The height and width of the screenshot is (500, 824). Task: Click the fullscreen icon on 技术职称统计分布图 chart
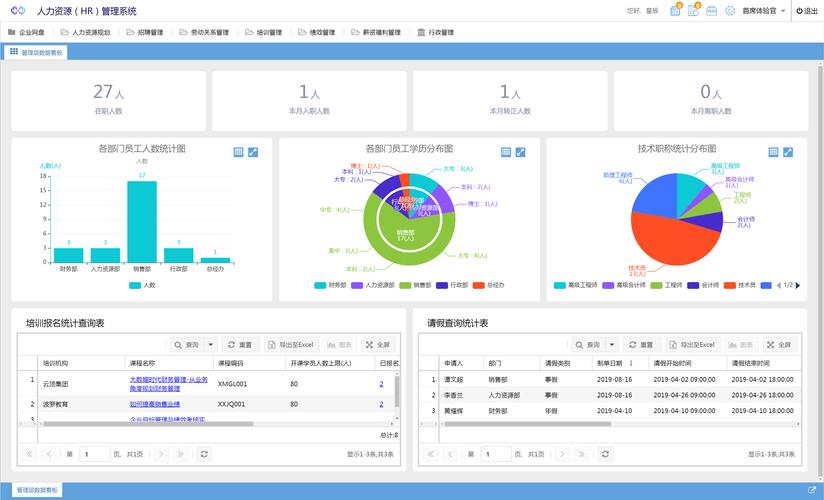click(x=788, y=152)
